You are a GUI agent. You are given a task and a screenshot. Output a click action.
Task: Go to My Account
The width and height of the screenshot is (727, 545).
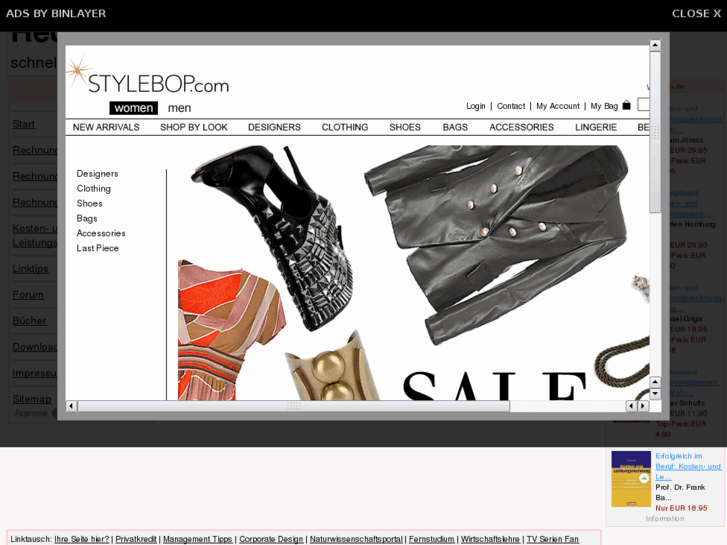coord(558,106)
